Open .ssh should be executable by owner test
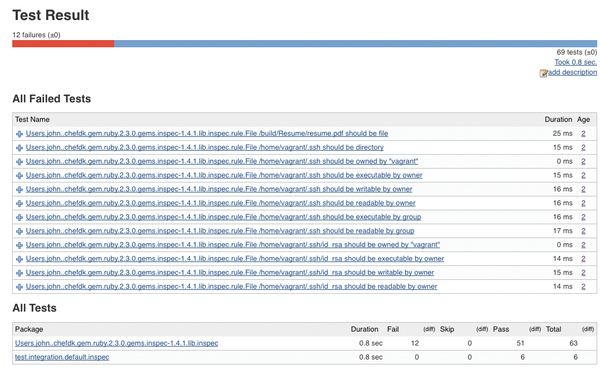Viewport: 600px width, 370px height. [x=224, y=175]
